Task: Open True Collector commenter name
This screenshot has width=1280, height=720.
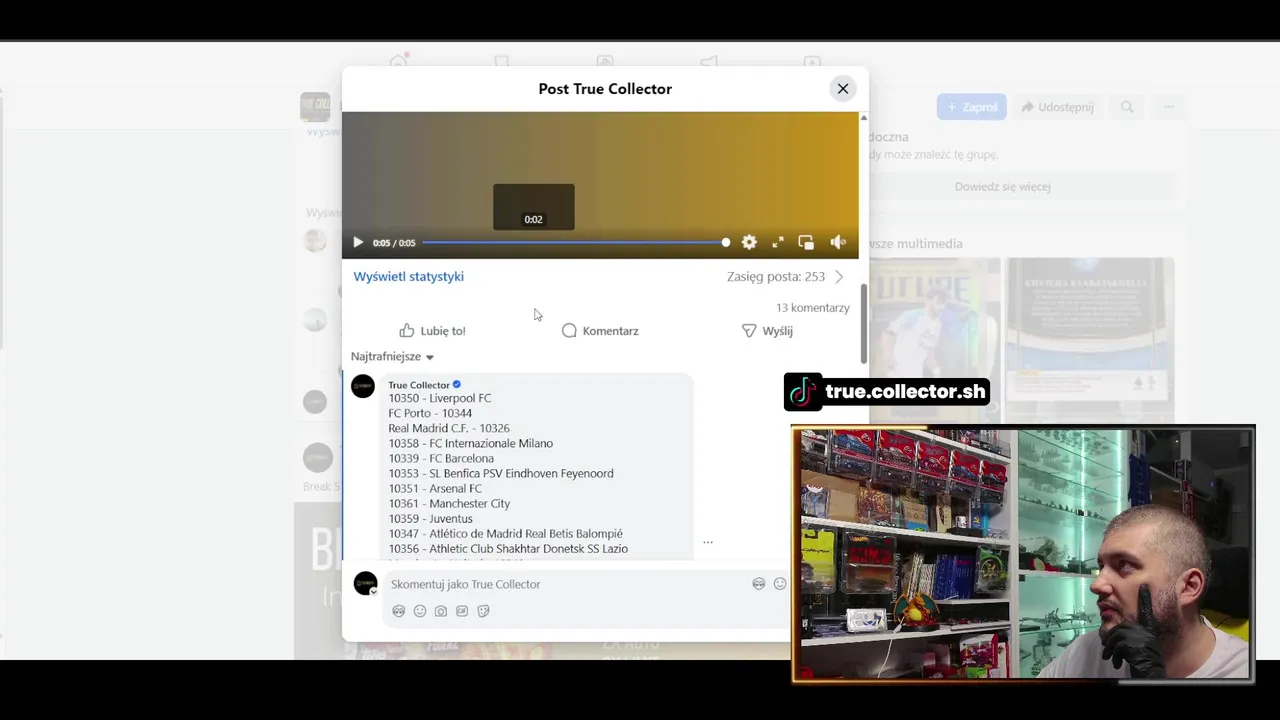Action: (418, 385)
